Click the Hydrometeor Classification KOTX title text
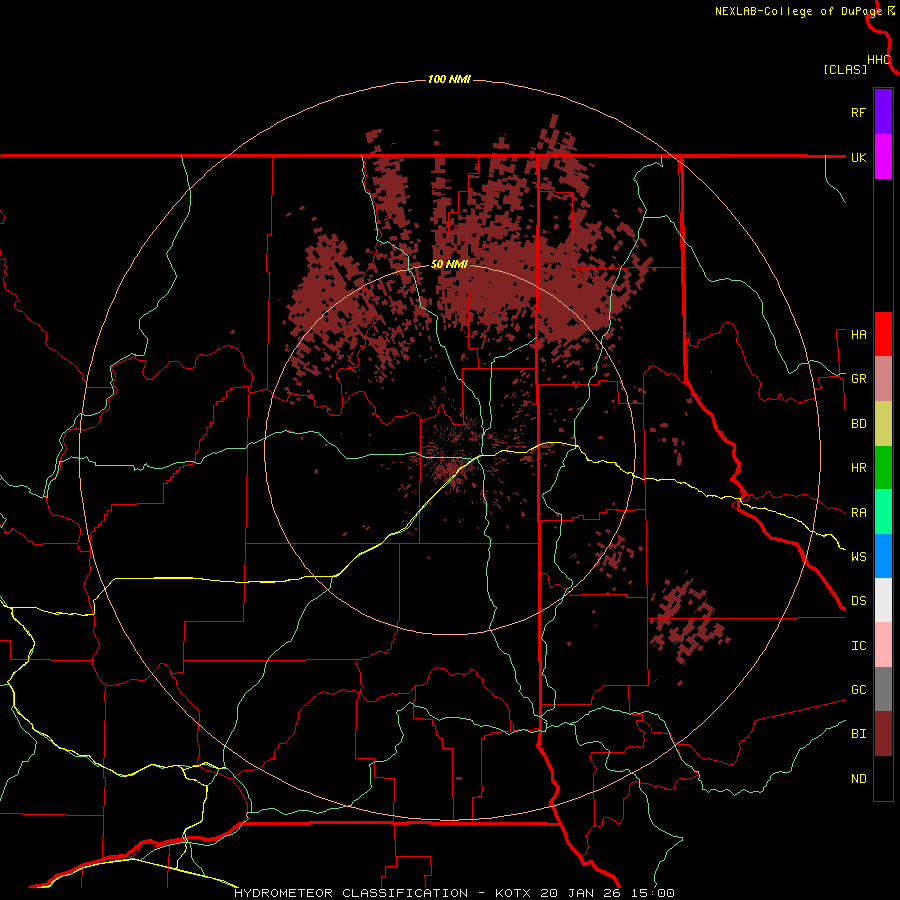This screenshot has width=900, height=900. [x=454, y=893]
